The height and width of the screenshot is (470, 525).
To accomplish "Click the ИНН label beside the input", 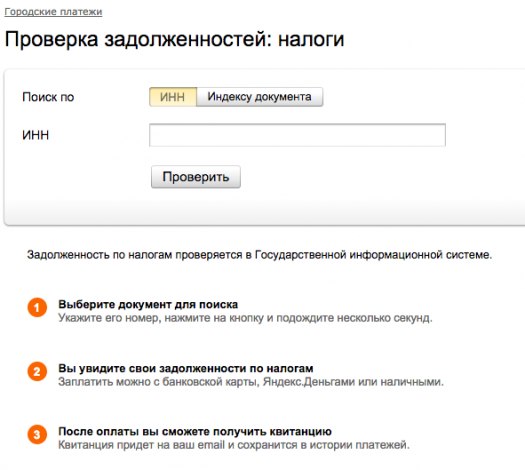I will click(x=35, y=135).
